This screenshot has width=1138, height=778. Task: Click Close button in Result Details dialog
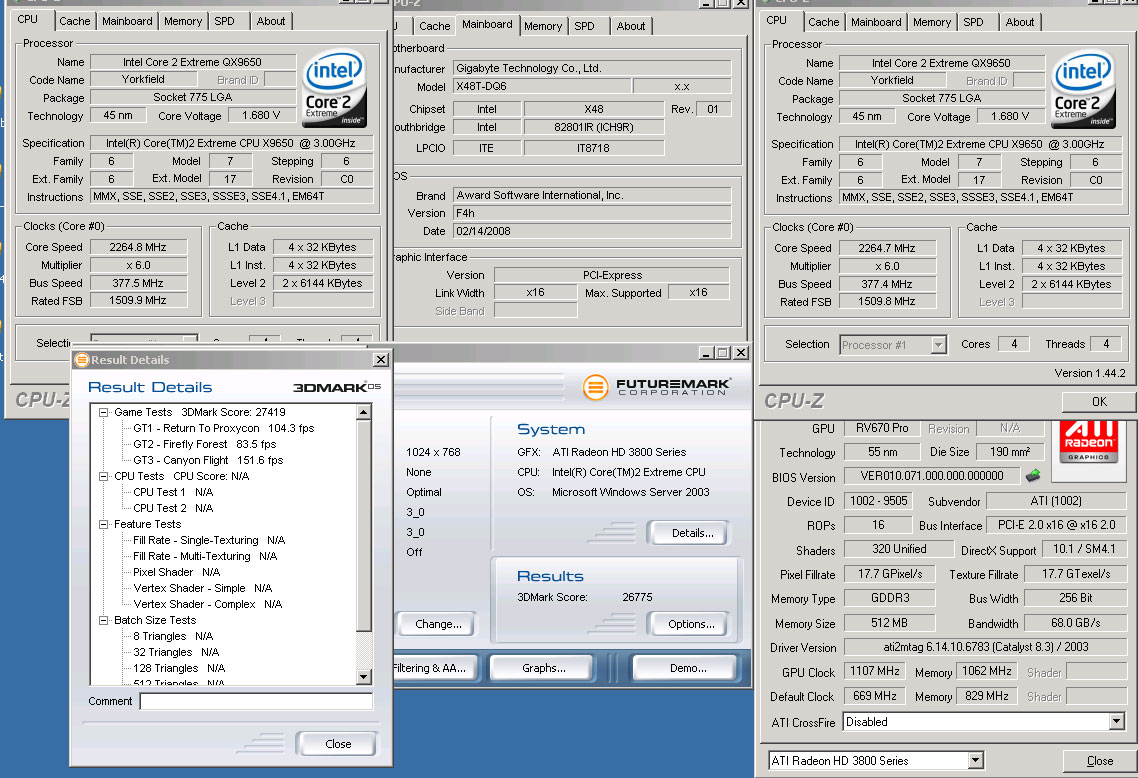pyautogui.click(x=337, y=744)
